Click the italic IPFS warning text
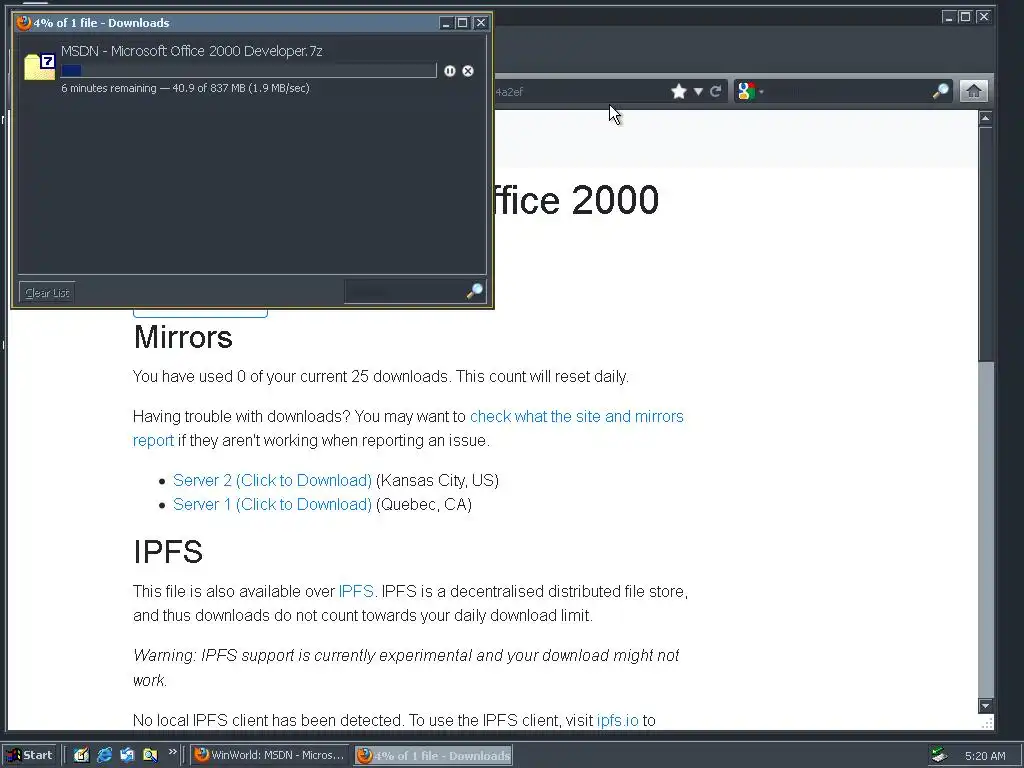This screenshot has height=768, width=1024. (406, 667)
